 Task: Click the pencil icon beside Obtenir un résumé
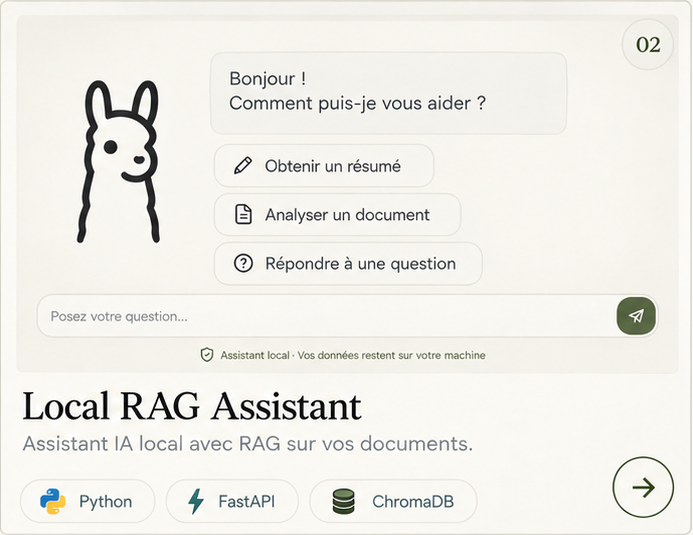pos(243,166)
